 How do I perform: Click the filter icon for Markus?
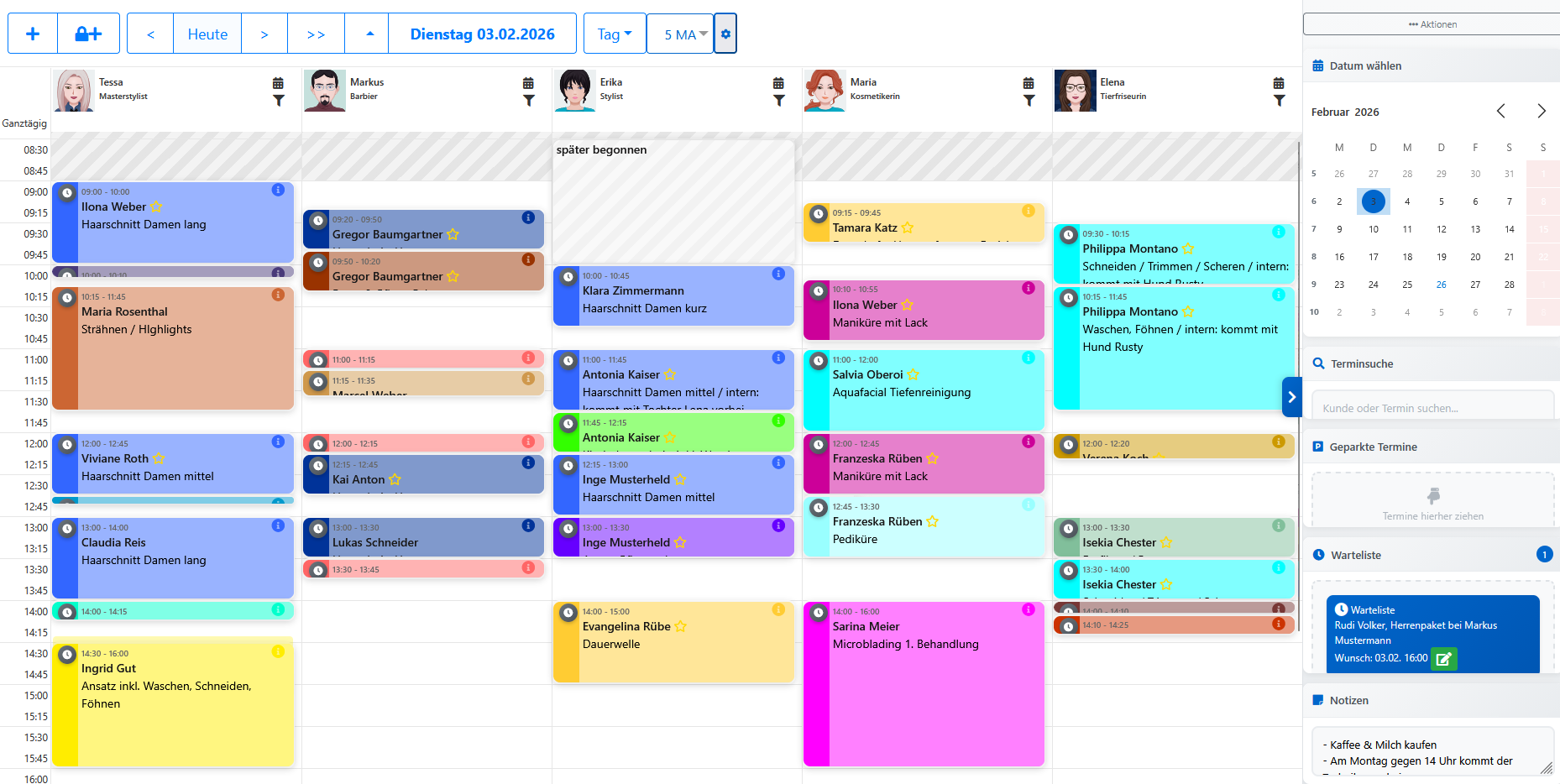click(x=528, y=101)
